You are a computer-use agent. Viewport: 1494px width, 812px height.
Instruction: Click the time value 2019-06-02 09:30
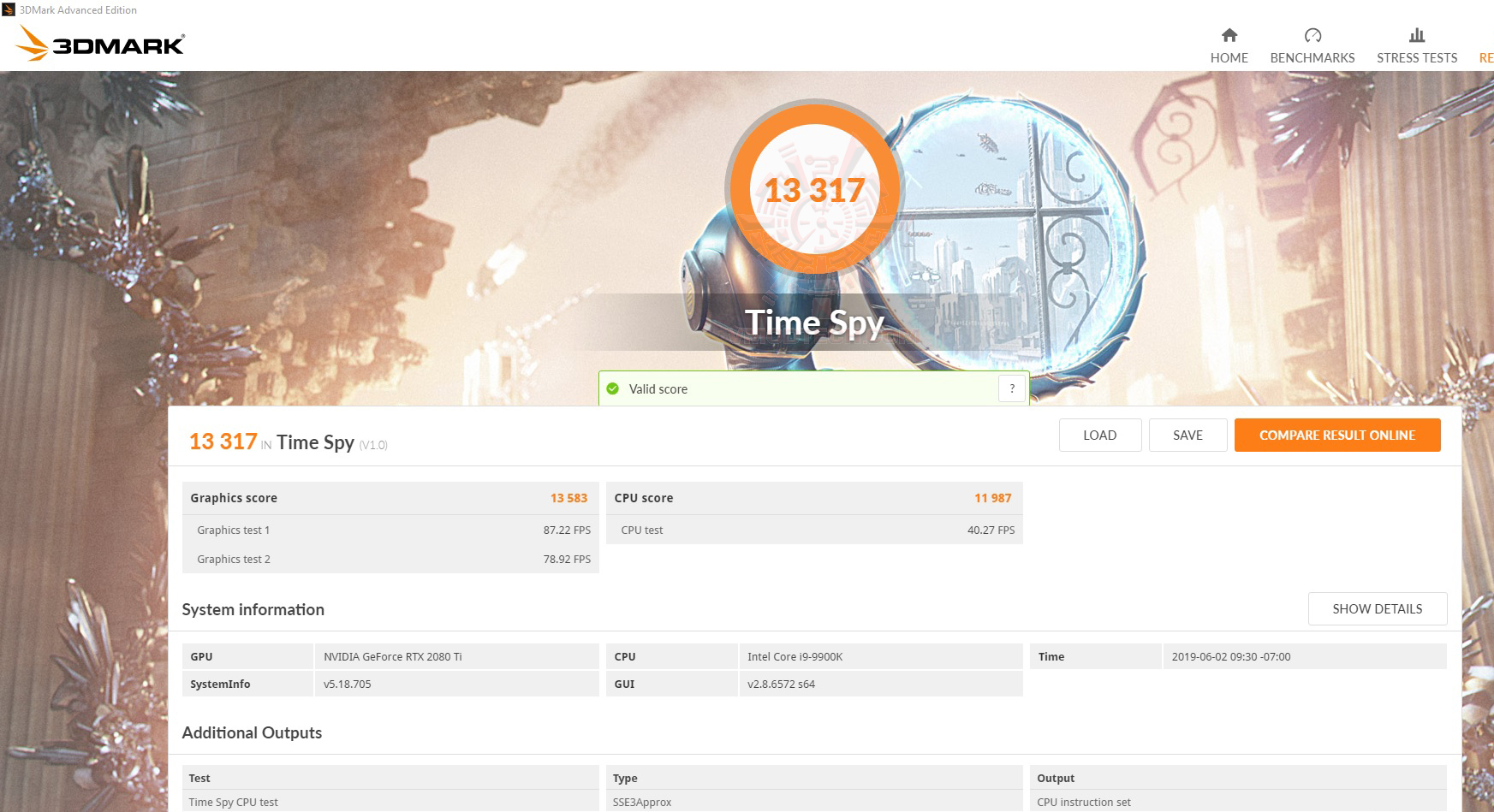(1230, 656)
